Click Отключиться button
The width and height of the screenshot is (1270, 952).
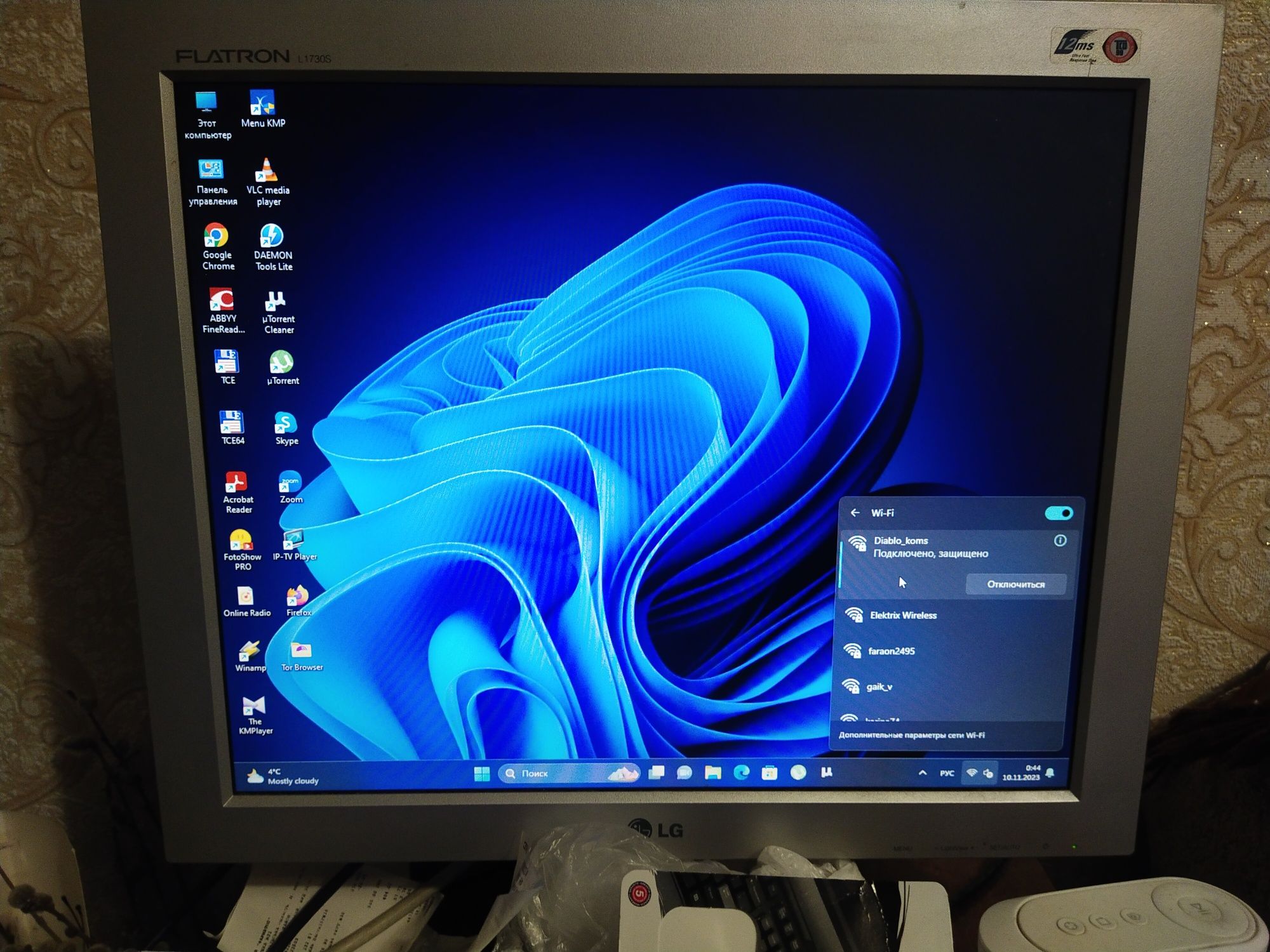coord(1015,584)
